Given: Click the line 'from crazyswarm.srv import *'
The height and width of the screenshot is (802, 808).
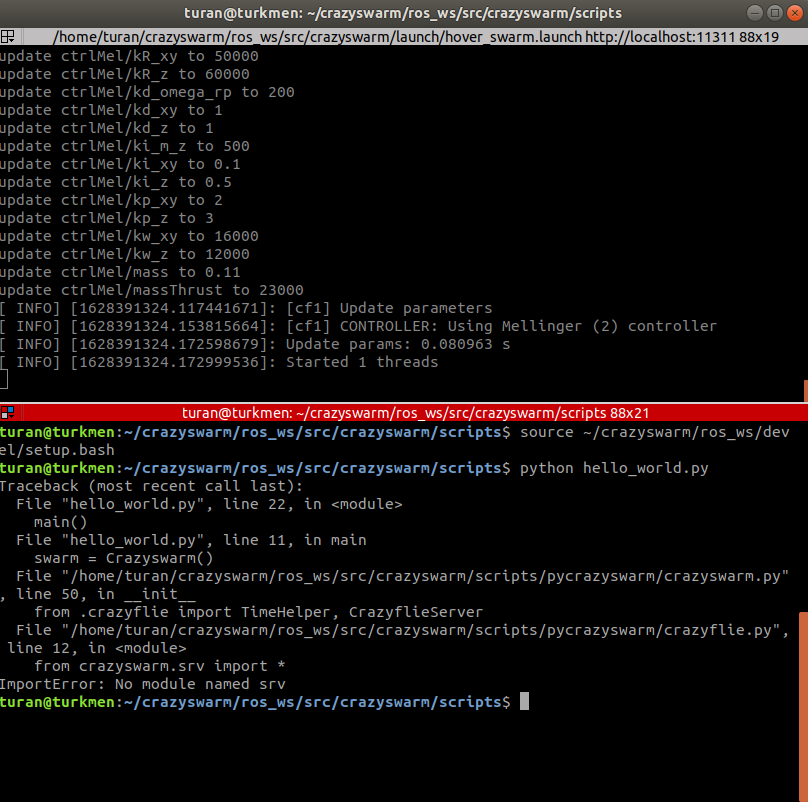Looking at the screenshot, I should tap(160, 666).
